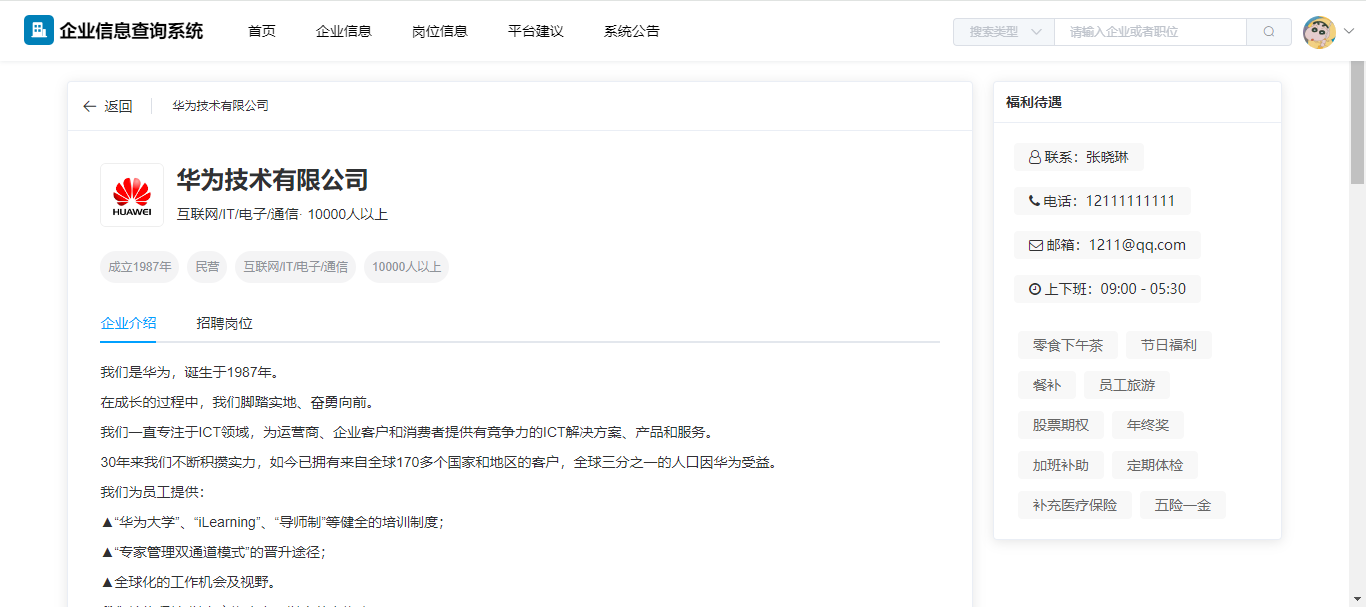This screenshot has height=607, width=1366.
Task: Select the 平台建议 menu item
Action: 536,31
